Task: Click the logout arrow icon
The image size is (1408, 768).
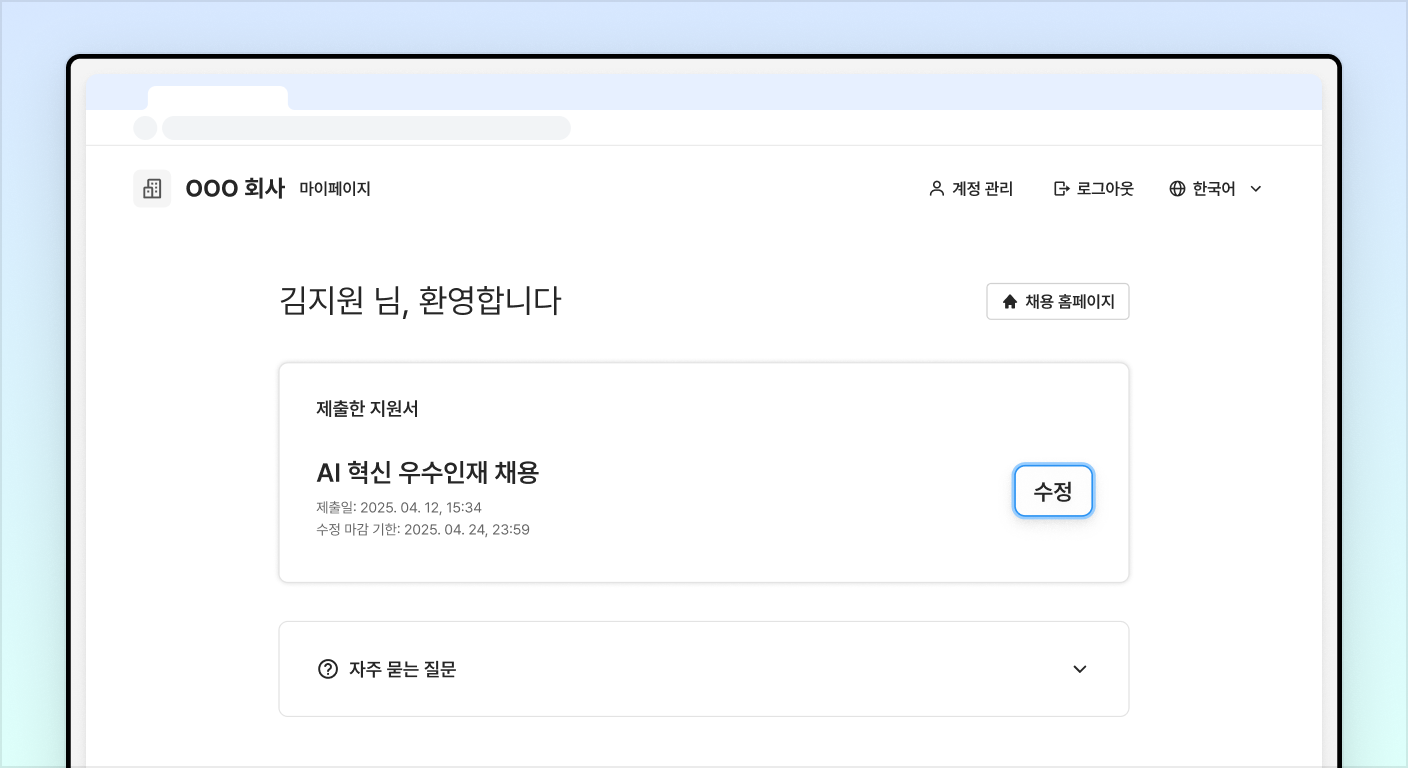Action: click(1061, 188)
